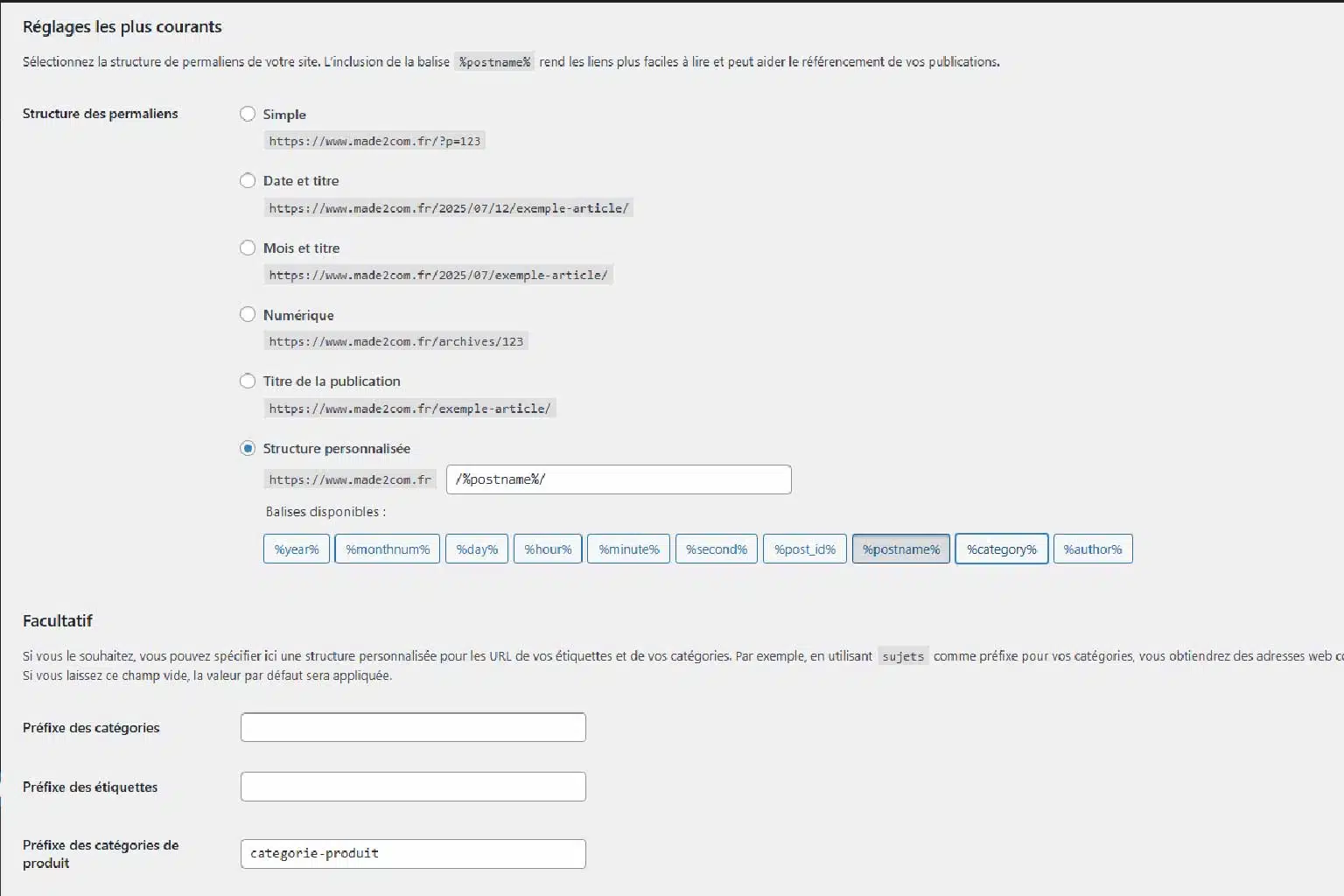Click the 2025/07/12/exemple-article URL example
Image resolution: width=1344 pixels, height=896 pixels.
tap(449, 208)
